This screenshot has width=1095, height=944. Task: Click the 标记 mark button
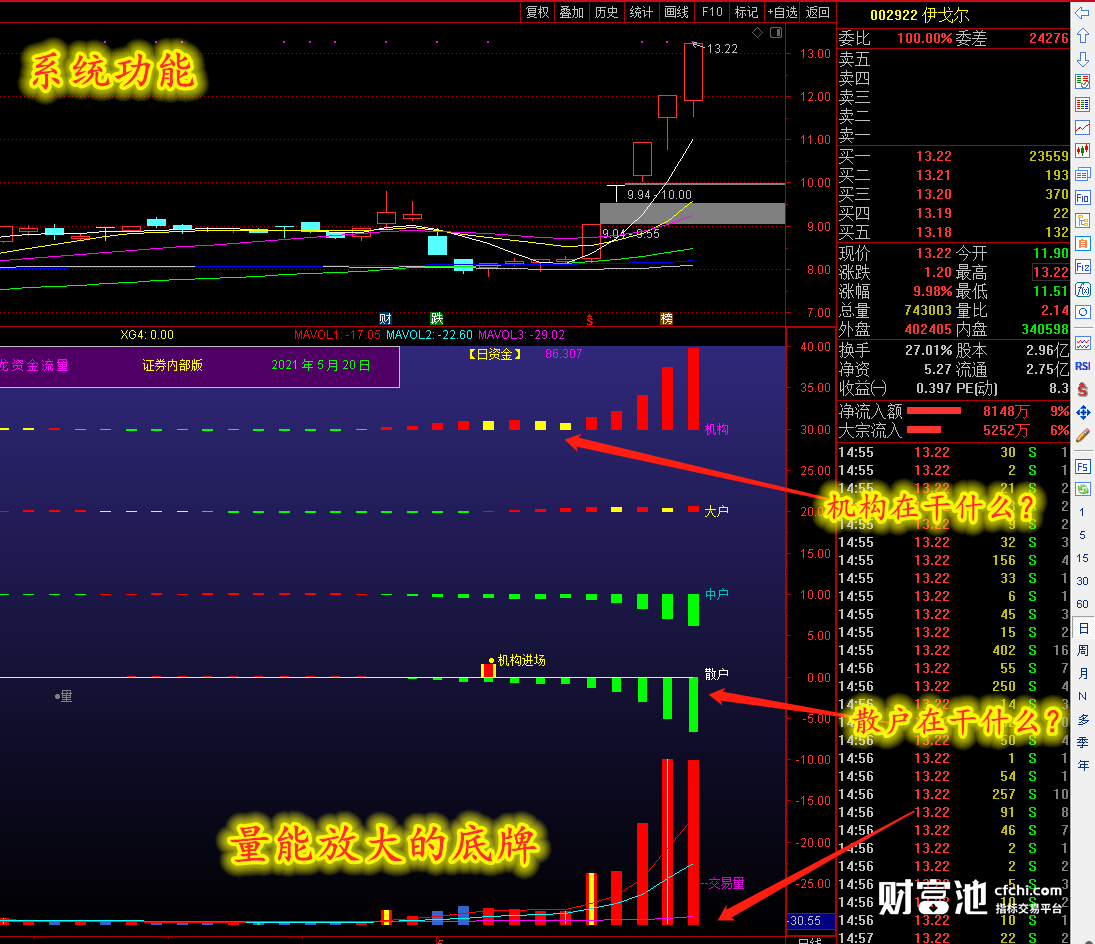click(747, 12)
